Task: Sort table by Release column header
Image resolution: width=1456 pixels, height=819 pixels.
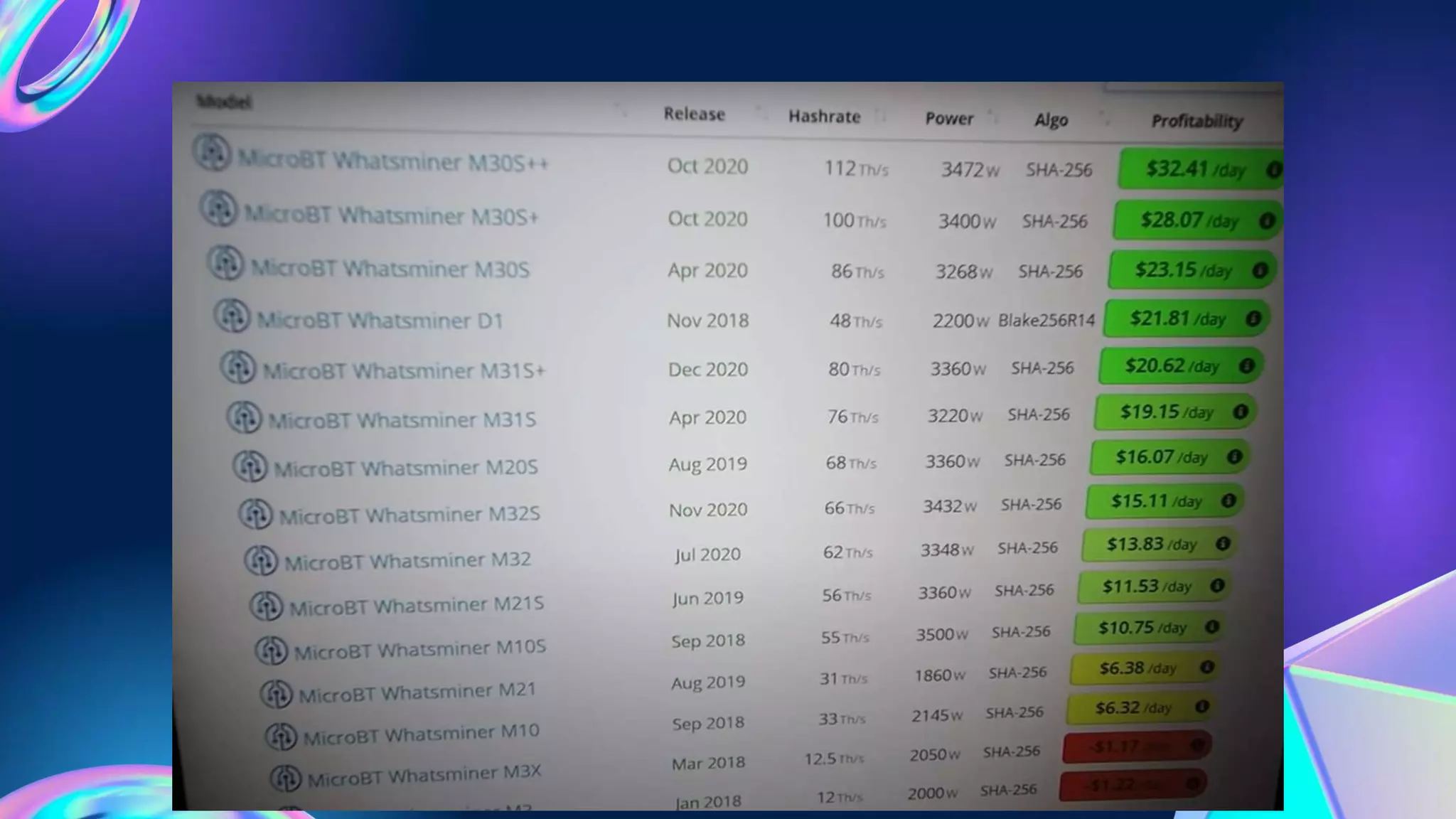Action: tap(694, 114)
